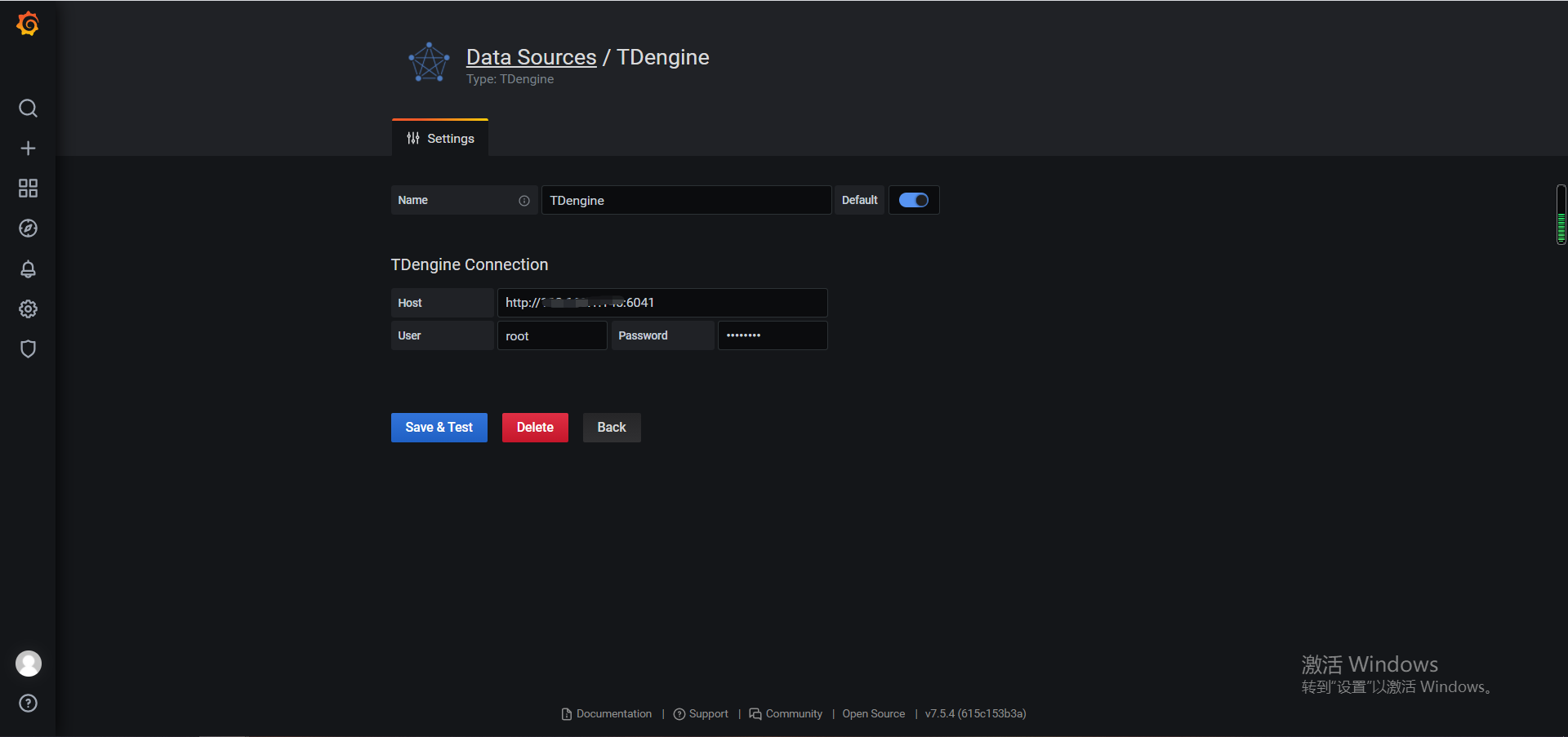Image resolution: width=1568 pixels, height=737 pixels.
Task: Open the Data Sources breadcrumb link
Action: click(x=532, y=57)
